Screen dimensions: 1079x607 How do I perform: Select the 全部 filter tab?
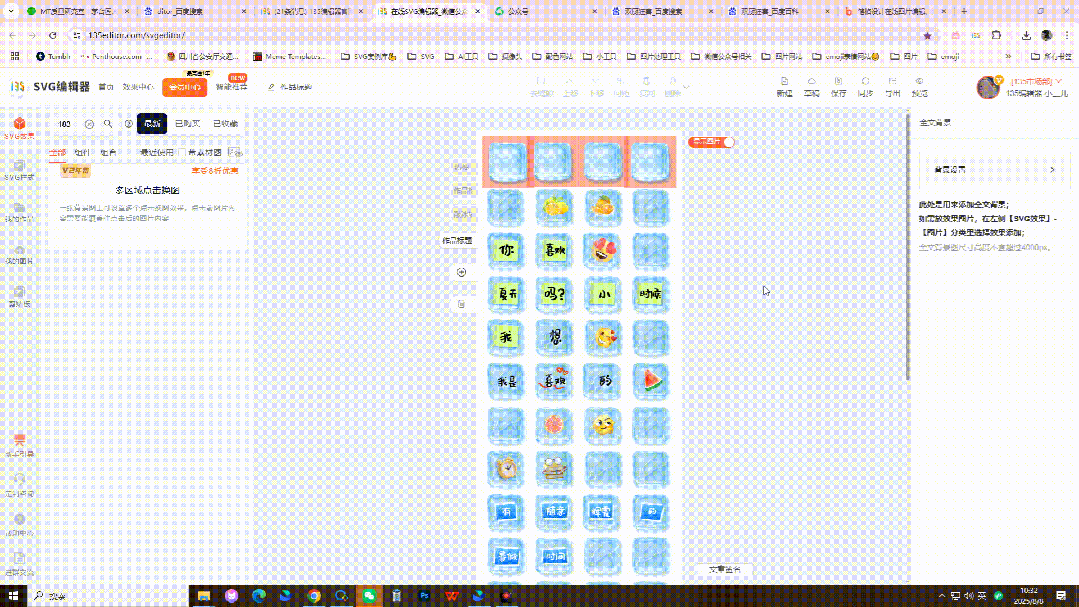point(57,153)
